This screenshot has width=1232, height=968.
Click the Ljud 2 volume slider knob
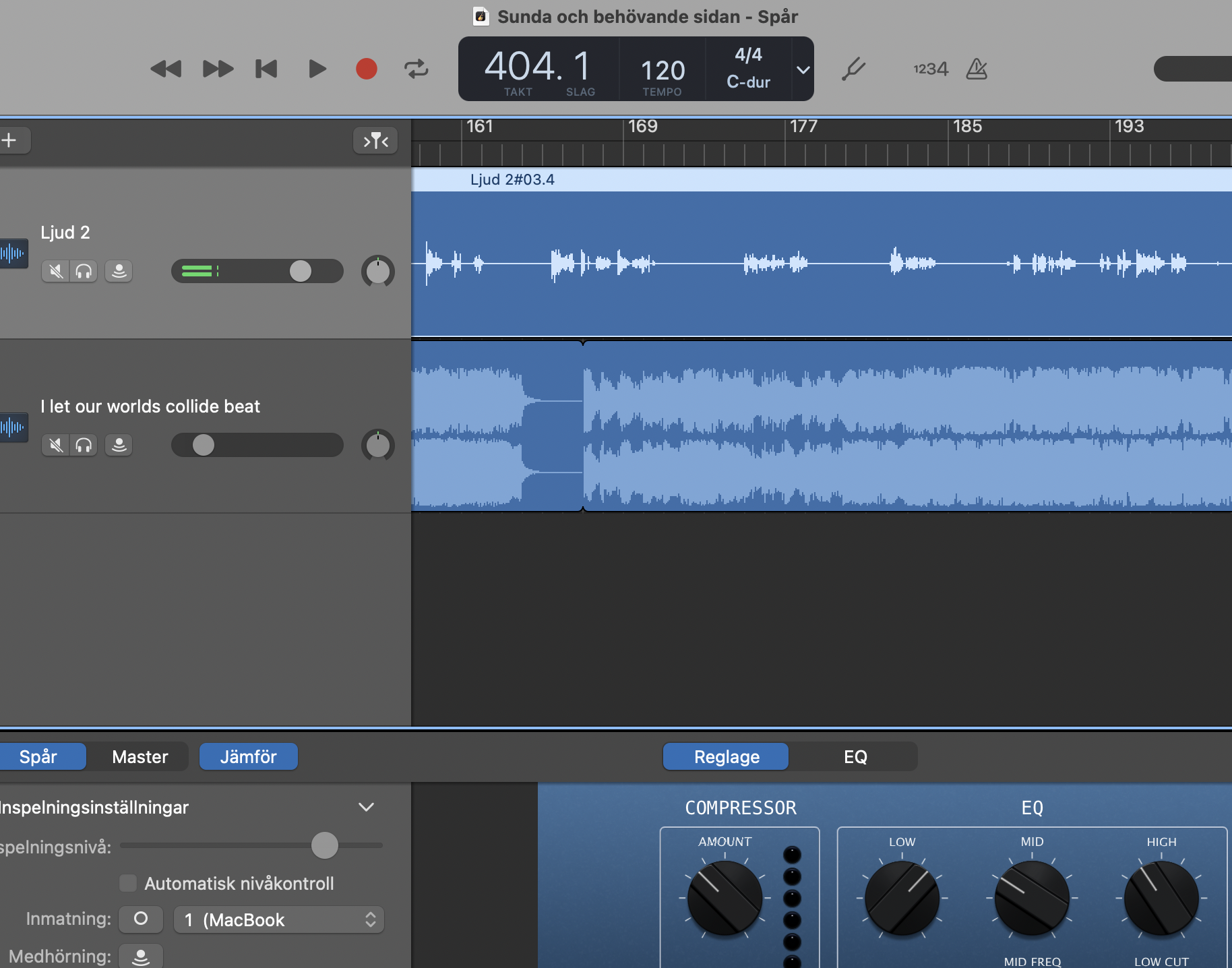301,271
